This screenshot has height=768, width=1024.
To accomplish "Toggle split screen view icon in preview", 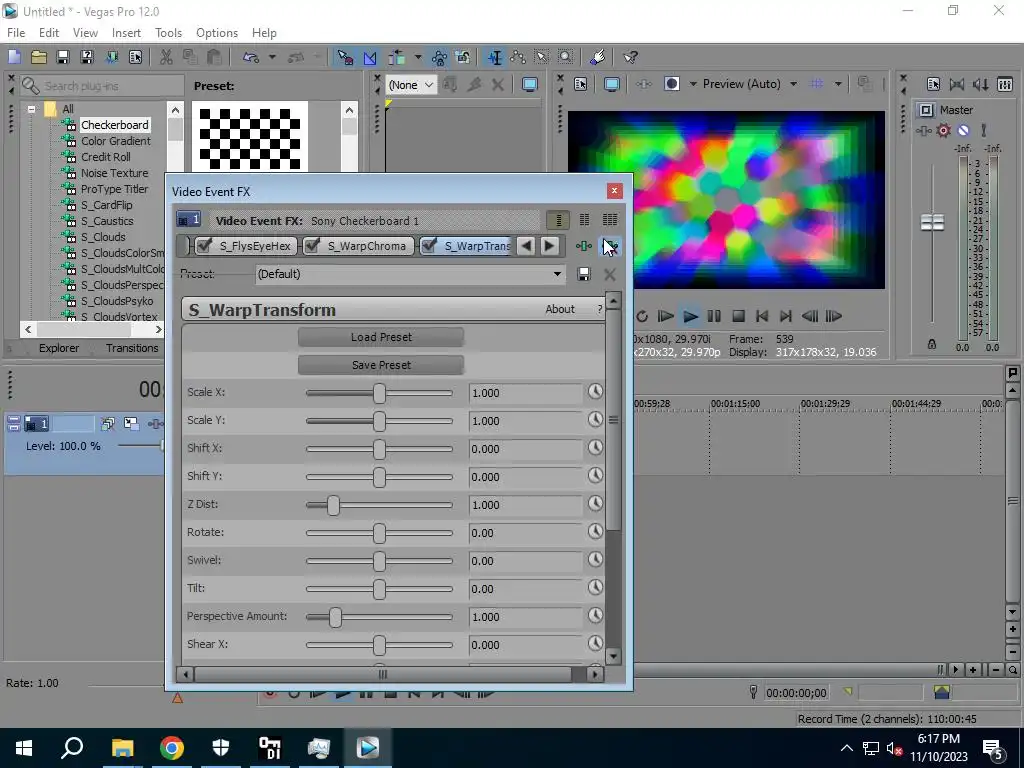I will click(671, 84).
